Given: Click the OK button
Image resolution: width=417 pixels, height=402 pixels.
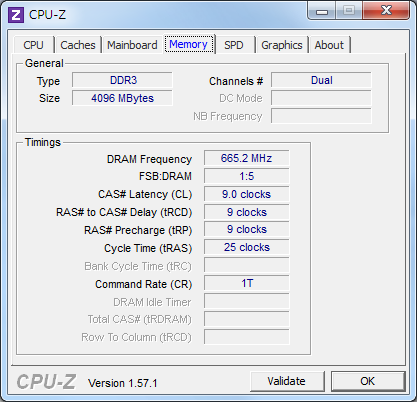Looking at the screenshot, I should pyautogui.click(x=368, y=381).
